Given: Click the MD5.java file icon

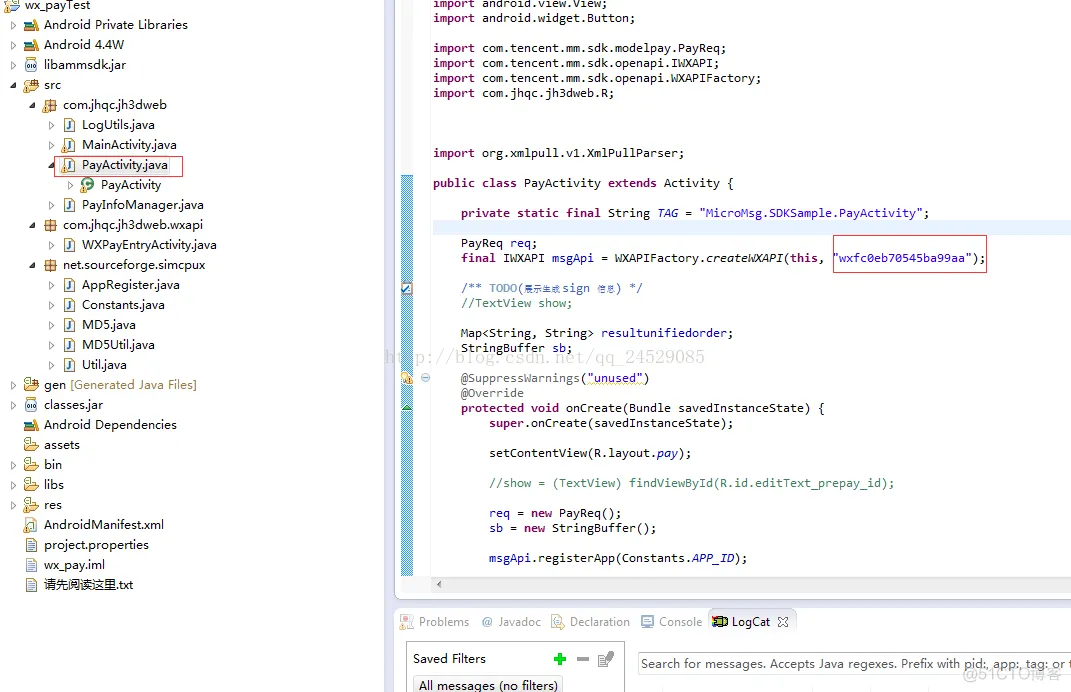Looking at the screenshot, I should 69,325.
